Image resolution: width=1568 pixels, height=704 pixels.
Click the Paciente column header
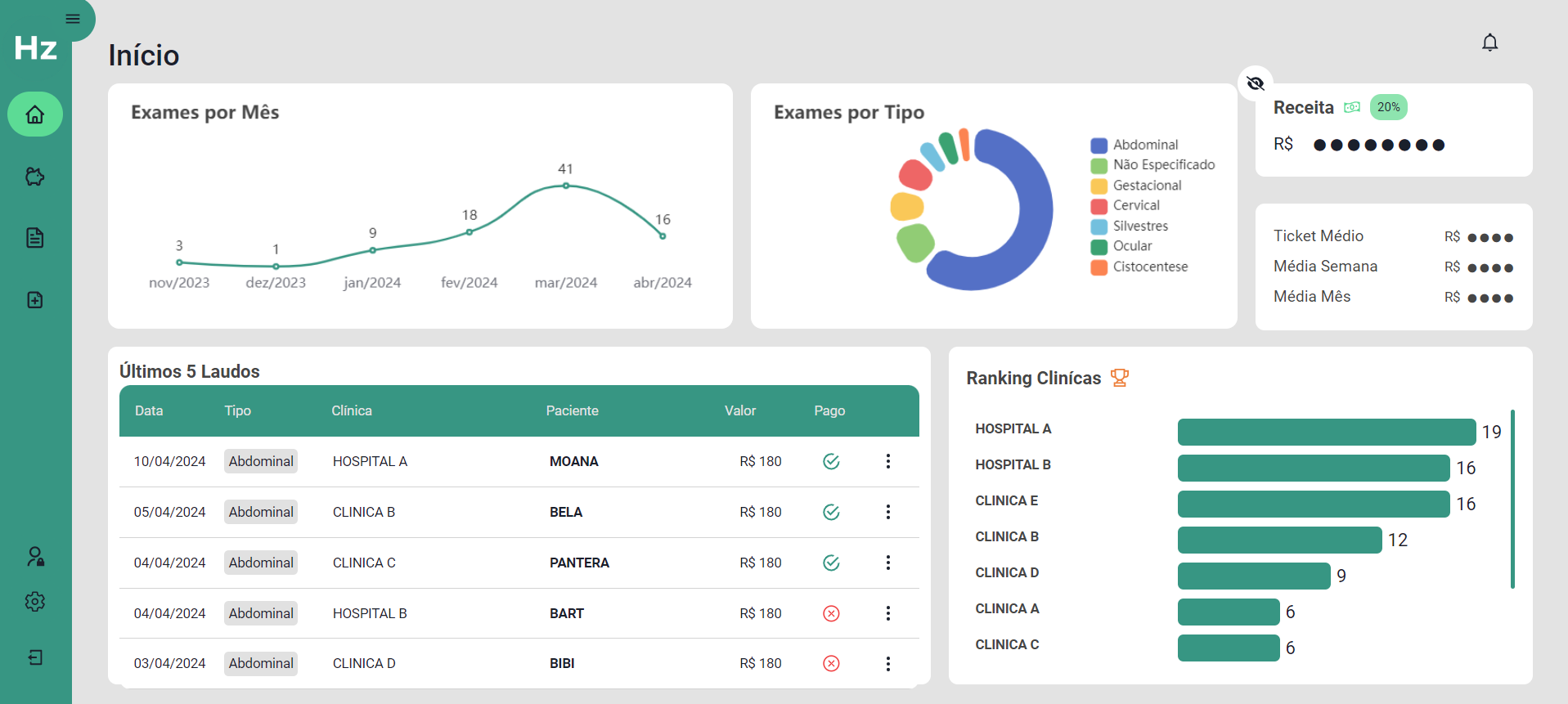coord(572,410)
